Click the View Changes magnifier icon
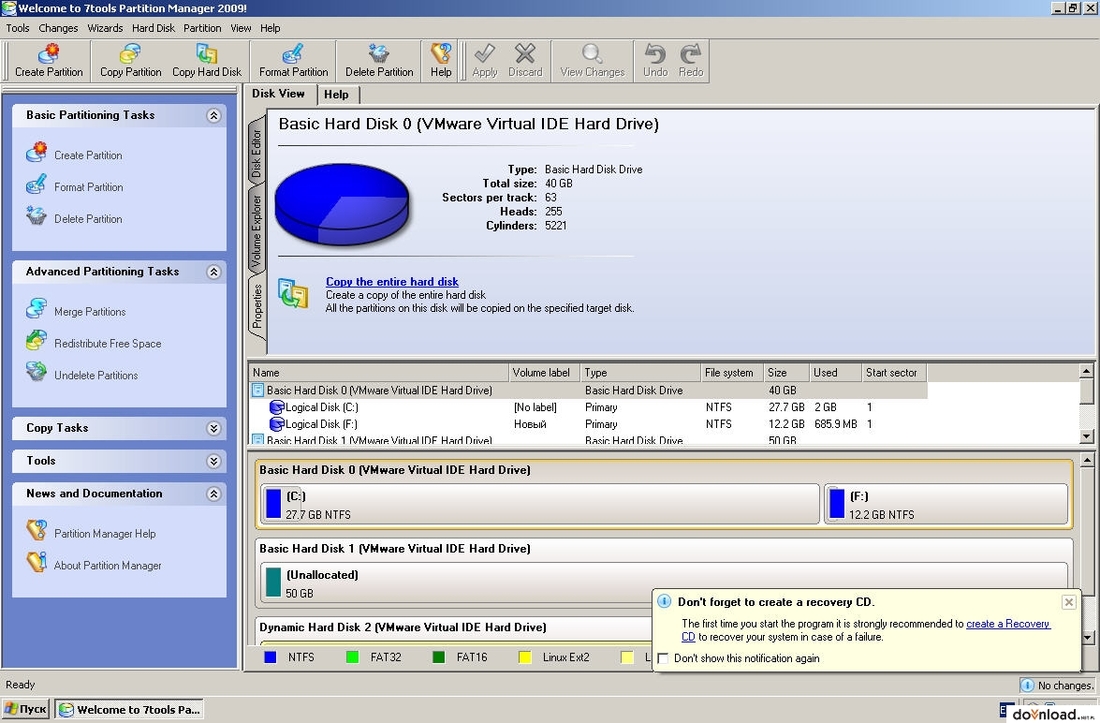Screen dimensions: 1100x723 tap(592, 54)
